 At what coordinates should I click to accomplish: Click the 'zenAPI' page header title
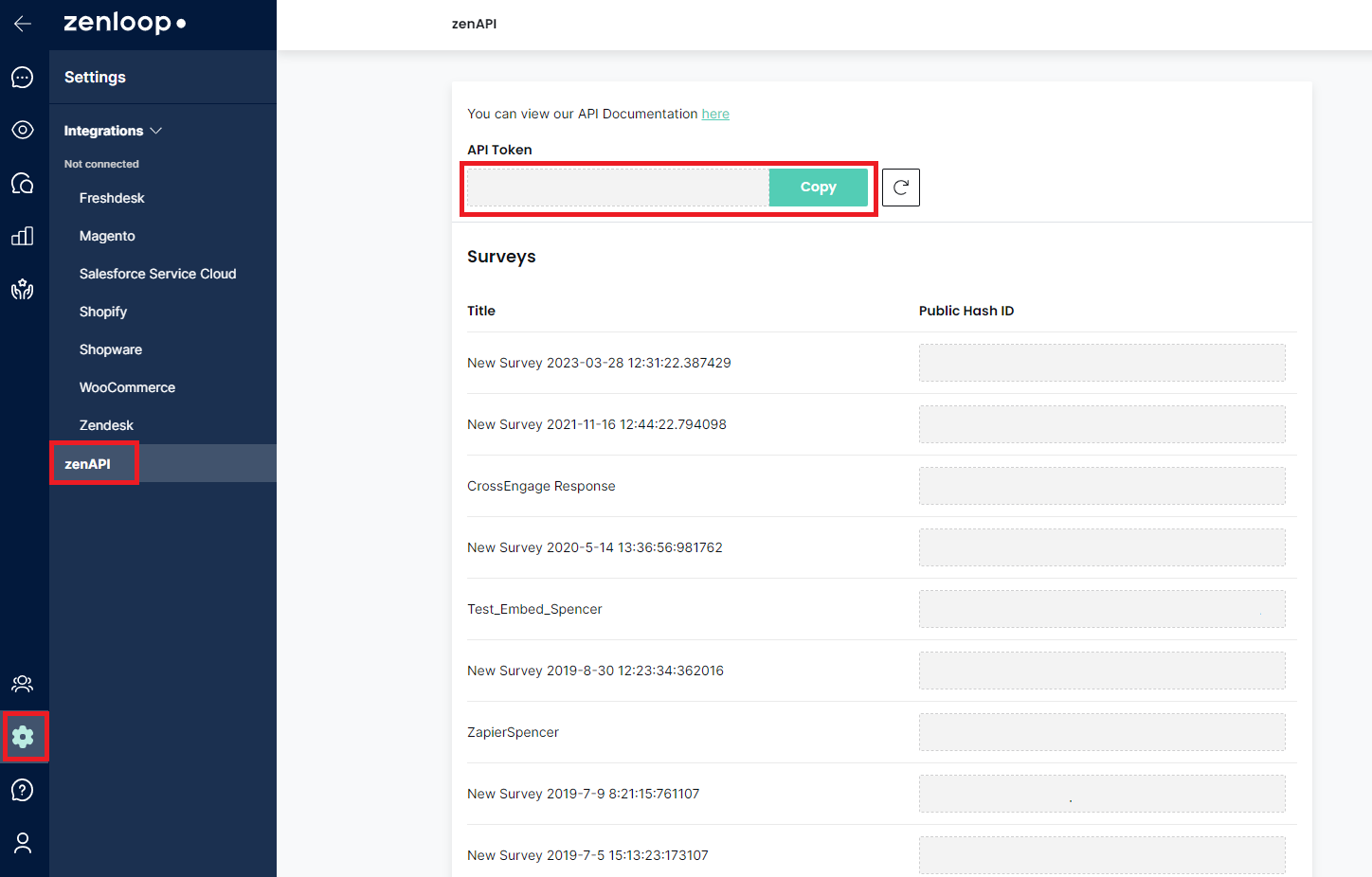tap(474, 24)
